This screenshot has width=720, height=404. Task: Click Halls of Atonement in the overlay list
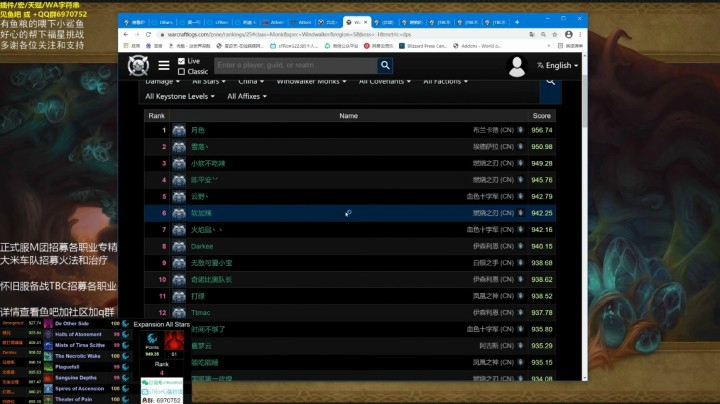point(78,334)
